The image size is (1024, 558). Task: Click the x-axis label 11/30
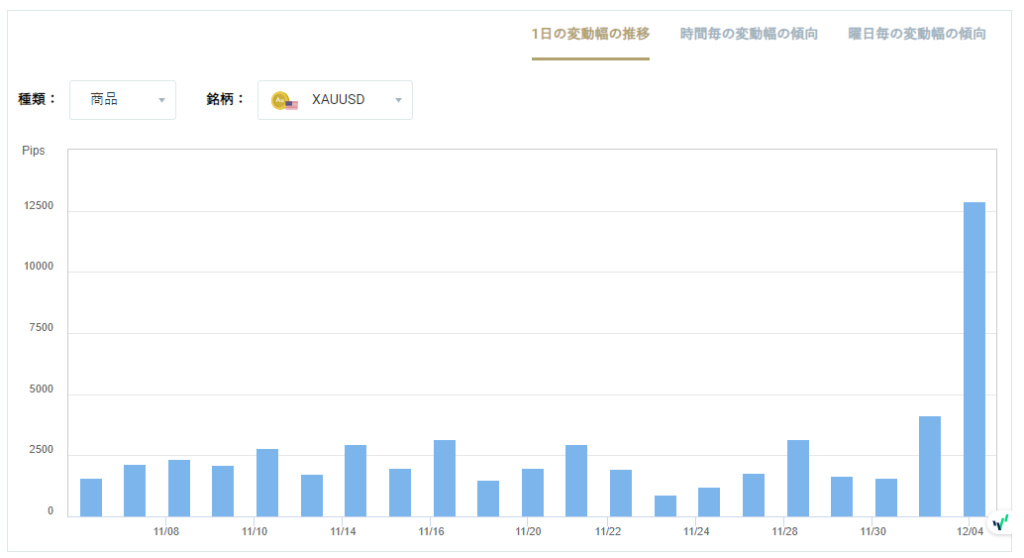pyautogui.click(x=873, y=531)
